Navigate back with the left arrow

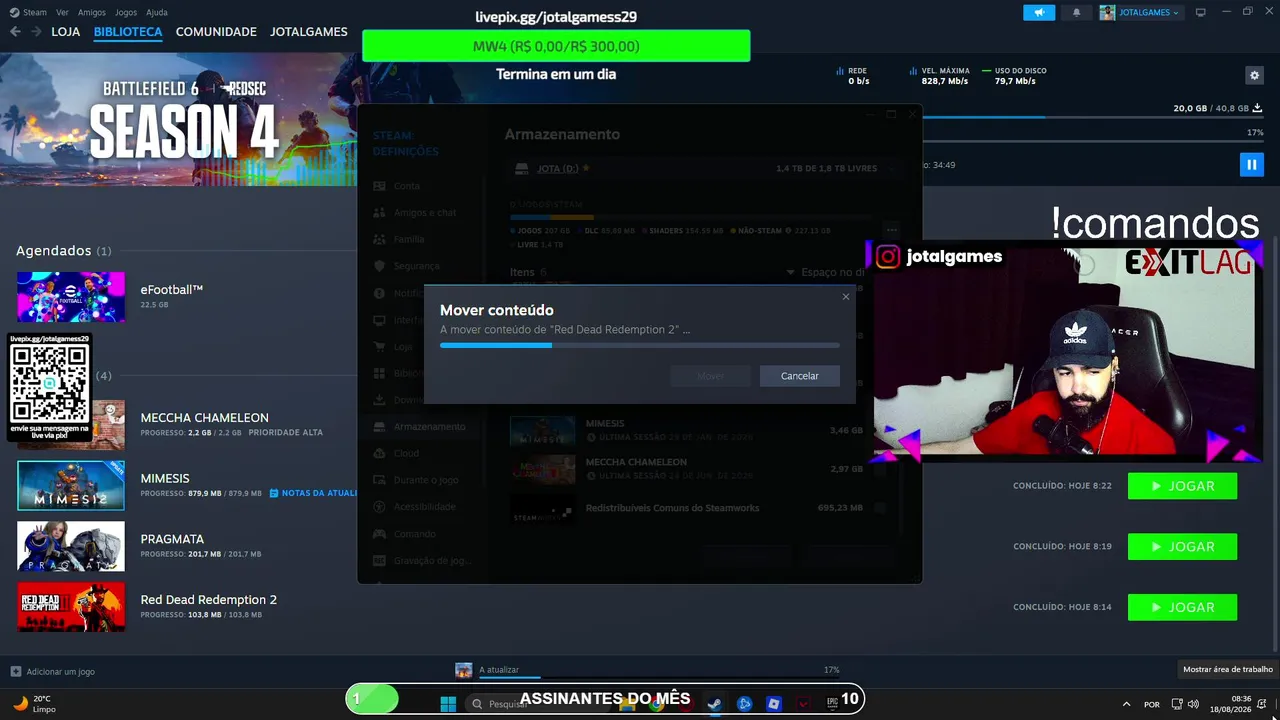[15, 32]
